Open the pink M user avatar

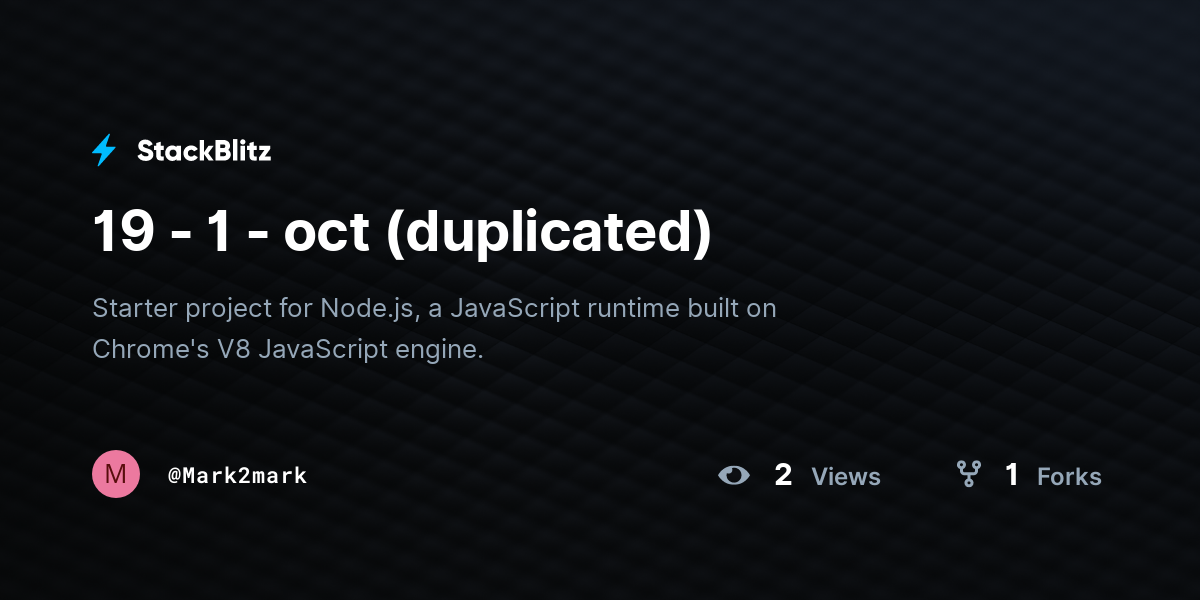[x=116, y=474]
